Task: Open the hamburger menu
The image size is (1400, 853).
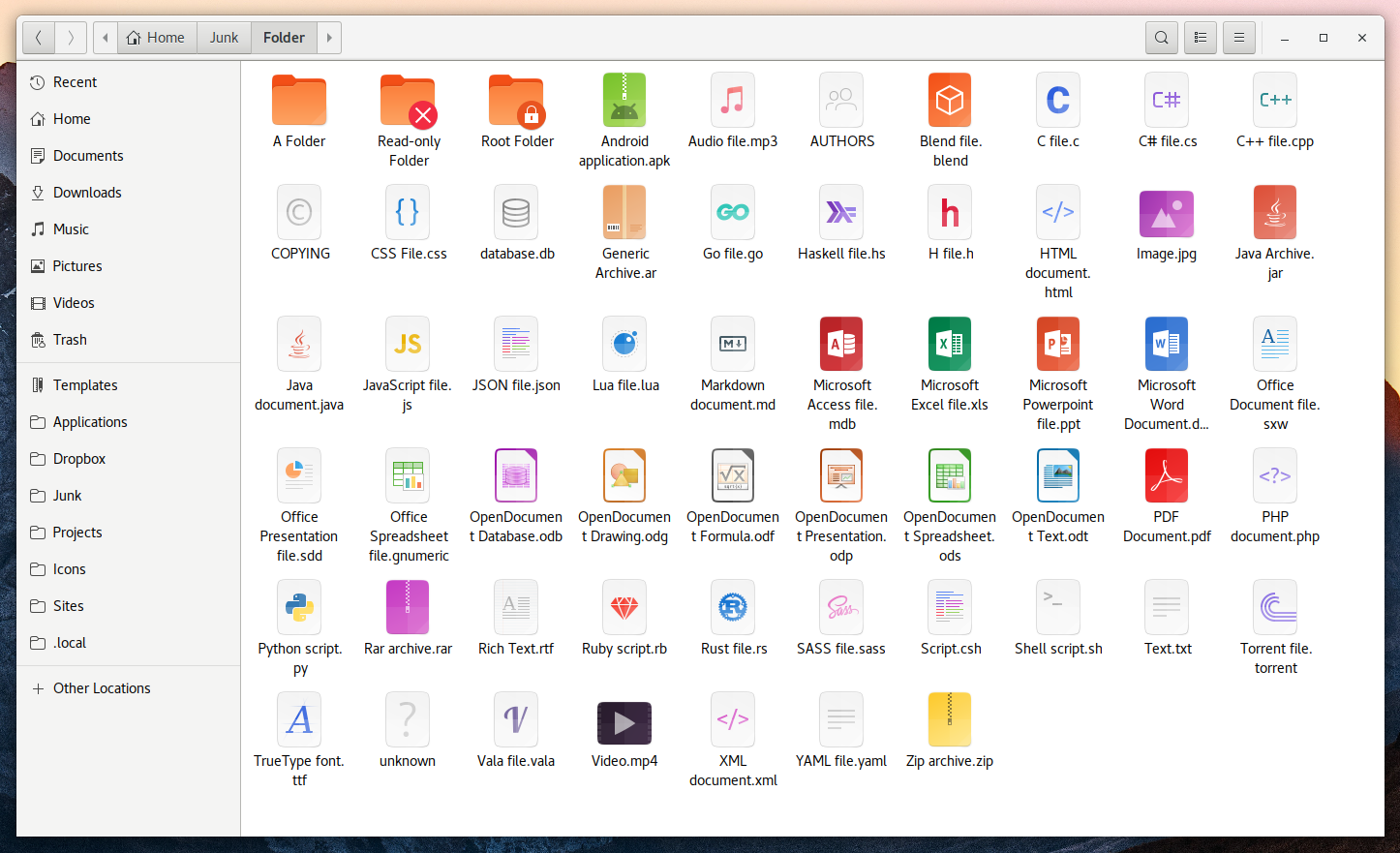Action: click(x=1239, y=37)
